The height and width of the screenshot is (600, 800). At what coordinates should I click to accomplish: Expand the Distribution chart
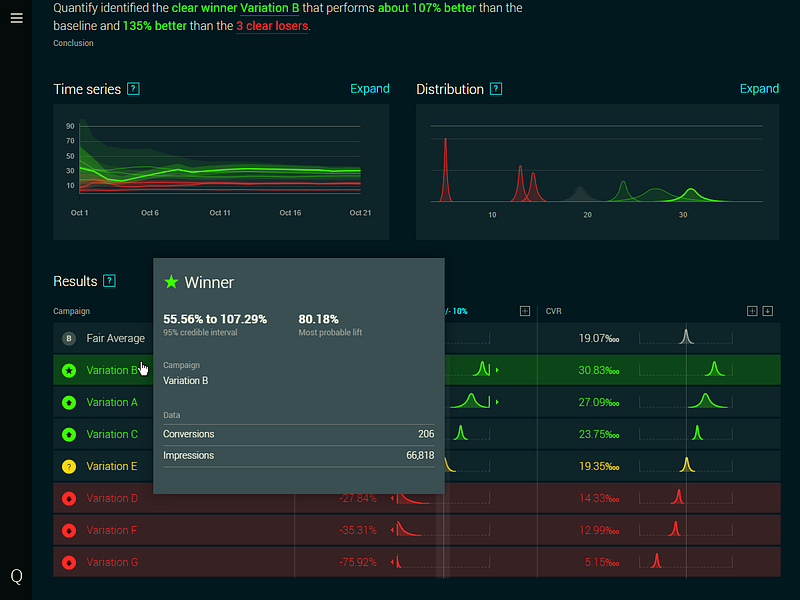[x=760, y=89]
